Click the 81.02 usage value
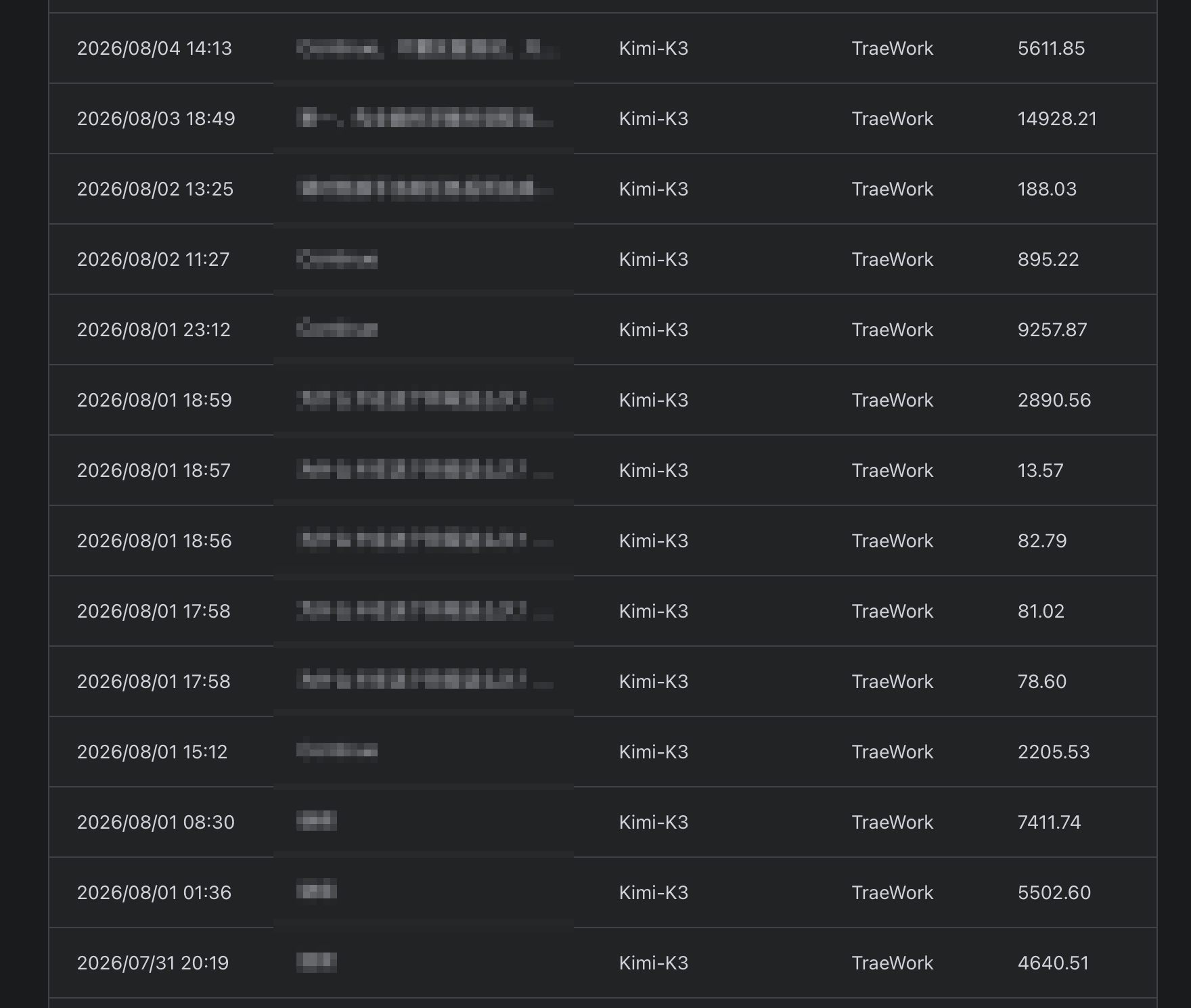The image size is (1191, 1008). [x=1041, y=612]
